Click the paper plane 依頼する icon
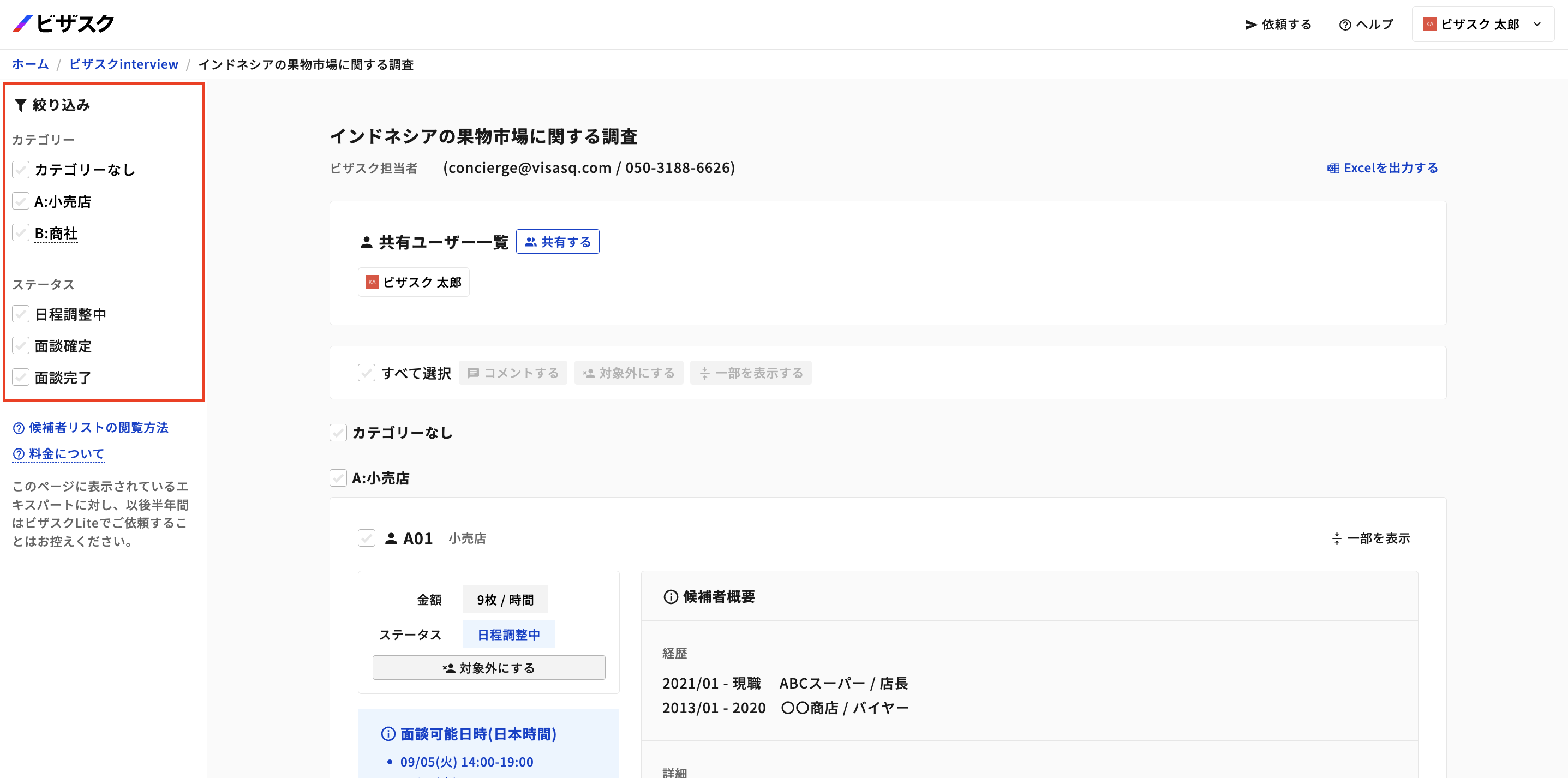The height and width of the screenshot is (778, 1568). (x=1251, y=25)
